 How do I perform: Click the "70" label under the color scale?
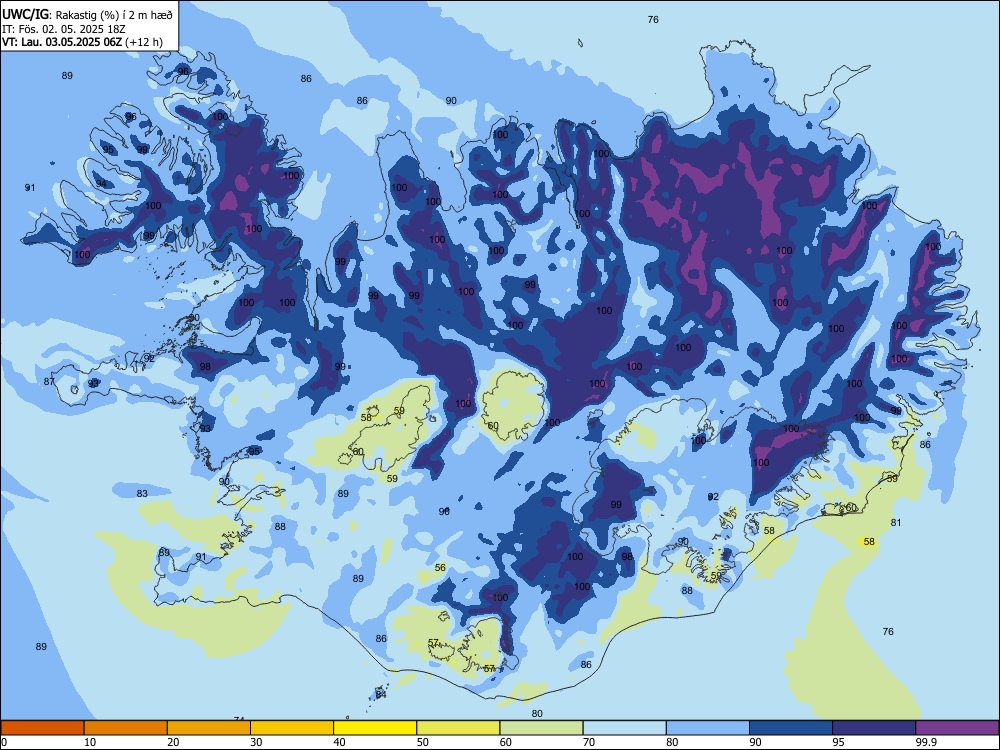[589, 742]
